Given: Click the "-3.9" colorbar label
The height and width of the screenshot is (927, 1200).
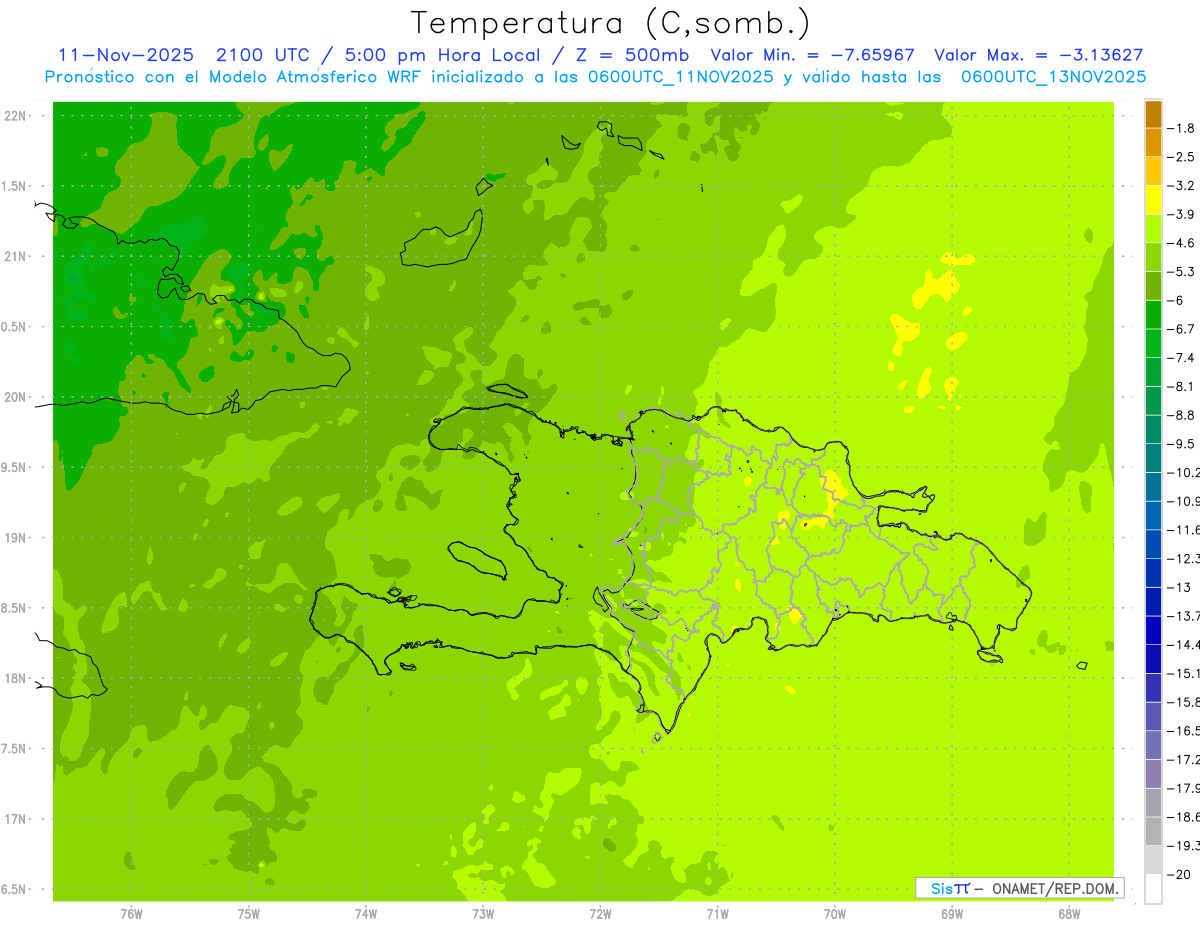Looking at the screenshot, I should [x=1181, y=214].
